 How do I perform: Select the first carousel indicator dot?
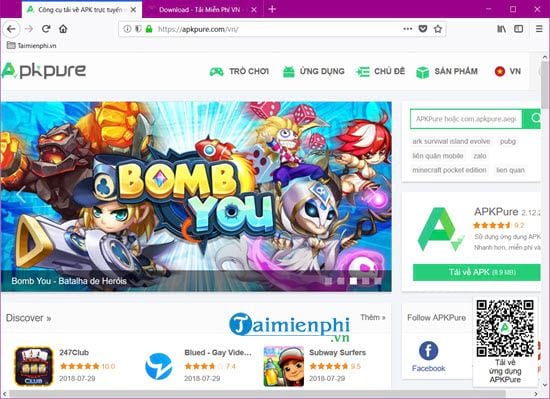click(x=328, y=281)
